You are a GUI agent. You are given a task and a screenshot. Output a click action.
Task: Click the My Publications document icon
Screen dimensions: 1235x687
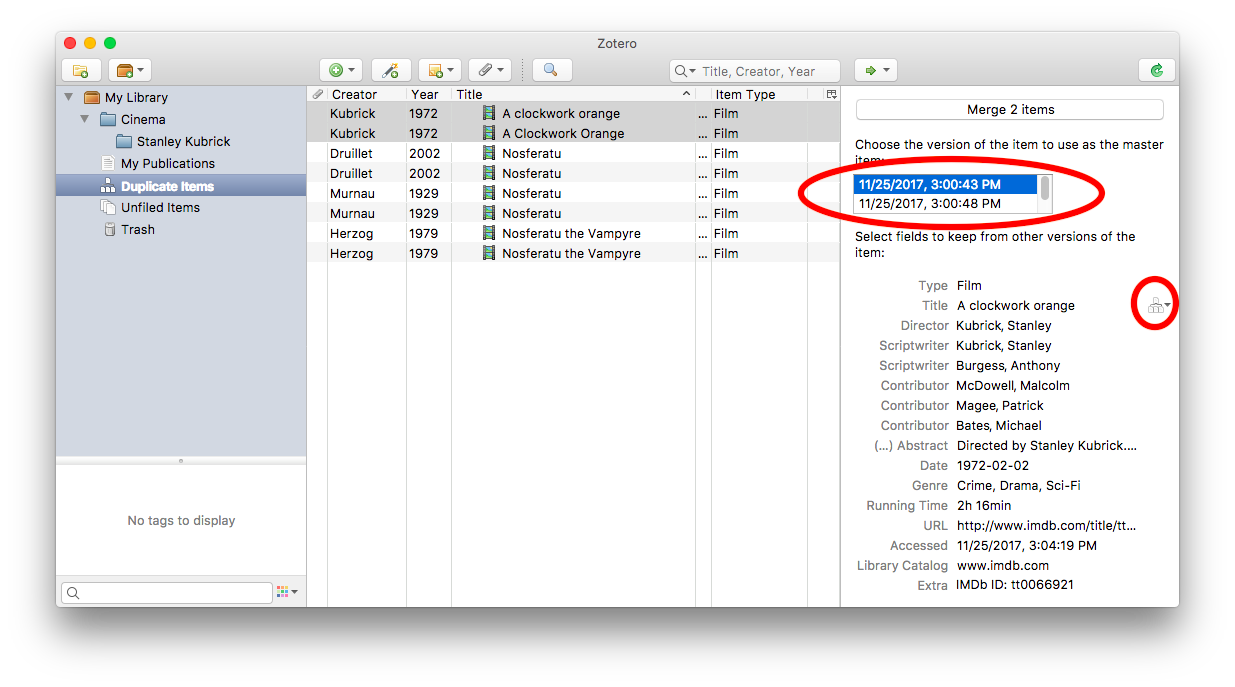[109, 163]
